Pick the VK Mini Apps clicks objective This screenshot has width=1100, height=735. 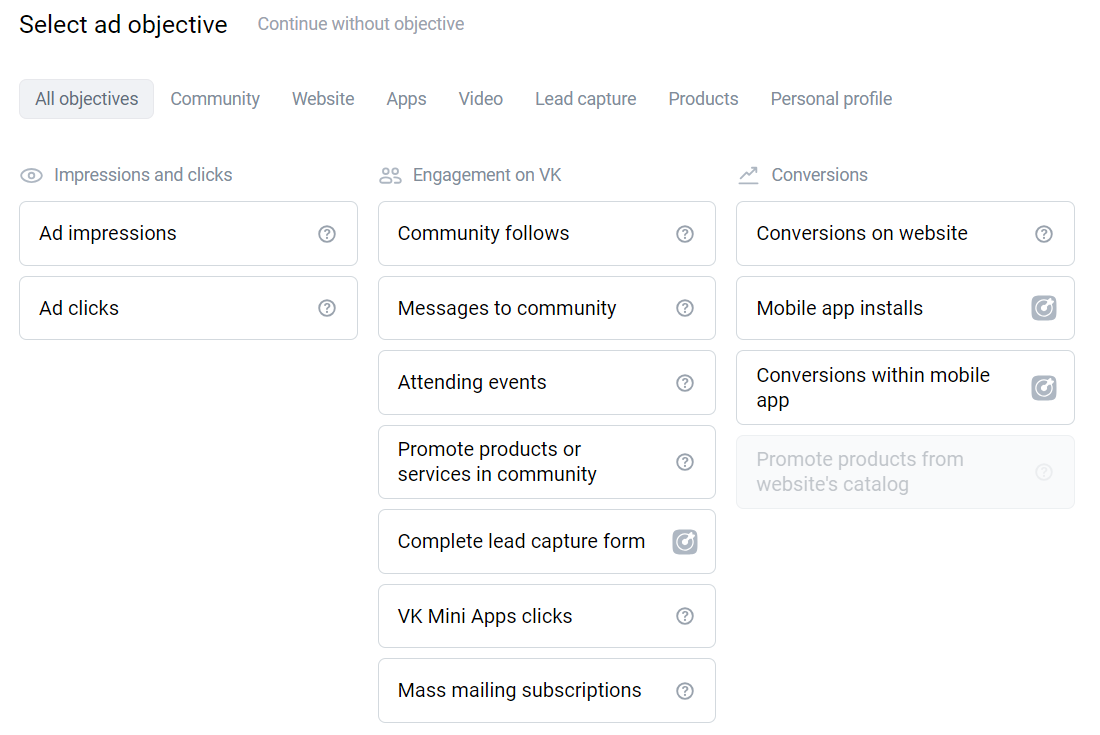pos(546,616)
